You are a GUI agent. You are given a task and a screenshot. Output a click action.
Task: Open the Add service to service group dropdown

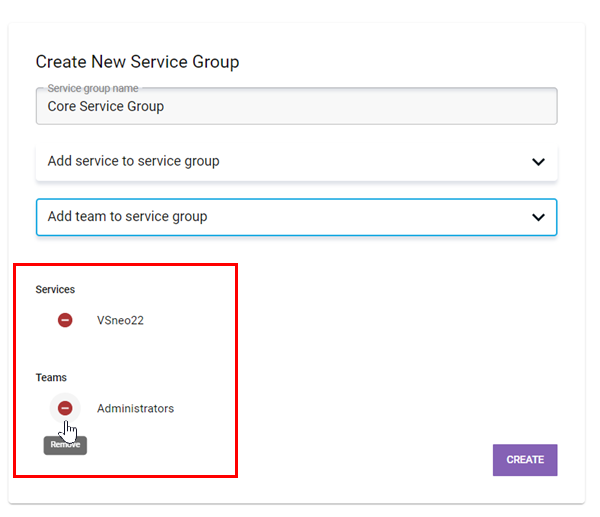tap(296, 161)
